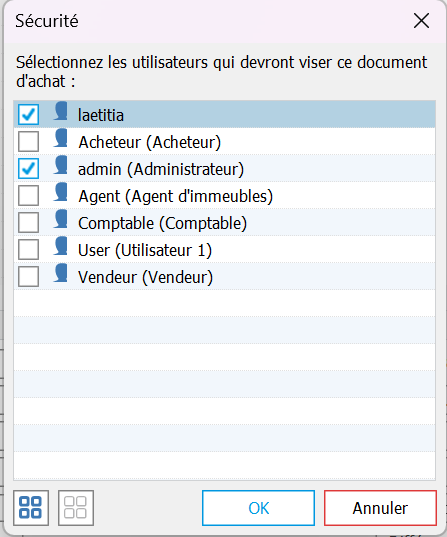Image resolution: width=447 pixels, height=537 pixels.
Task: Click the user icon beside Acheteur
Action: 61,138
